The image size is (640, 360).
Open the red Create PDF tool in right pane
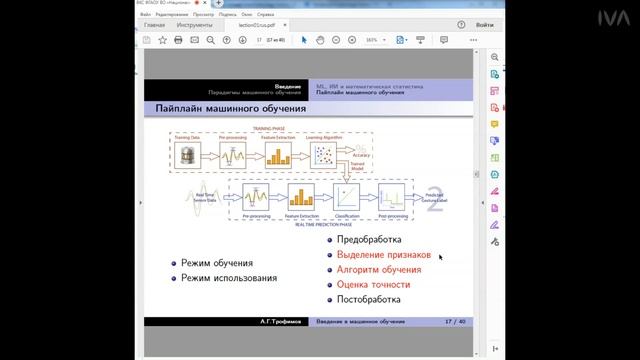click(495, 108)
